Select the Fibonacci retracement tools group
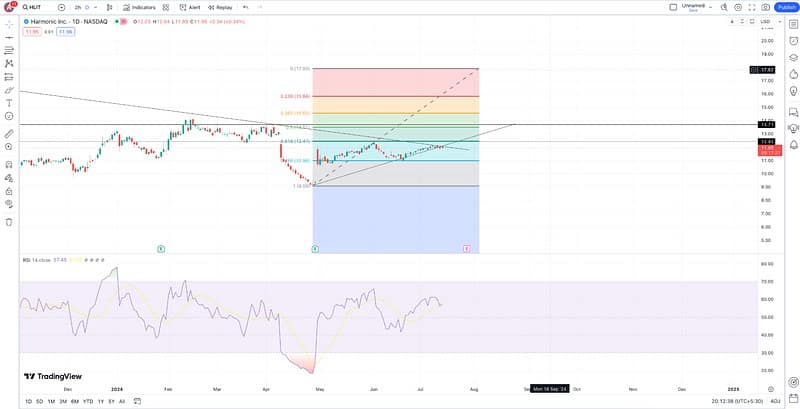Image resolution: width=800 pixels, height=409 pixels. click(x=9, y=50)
